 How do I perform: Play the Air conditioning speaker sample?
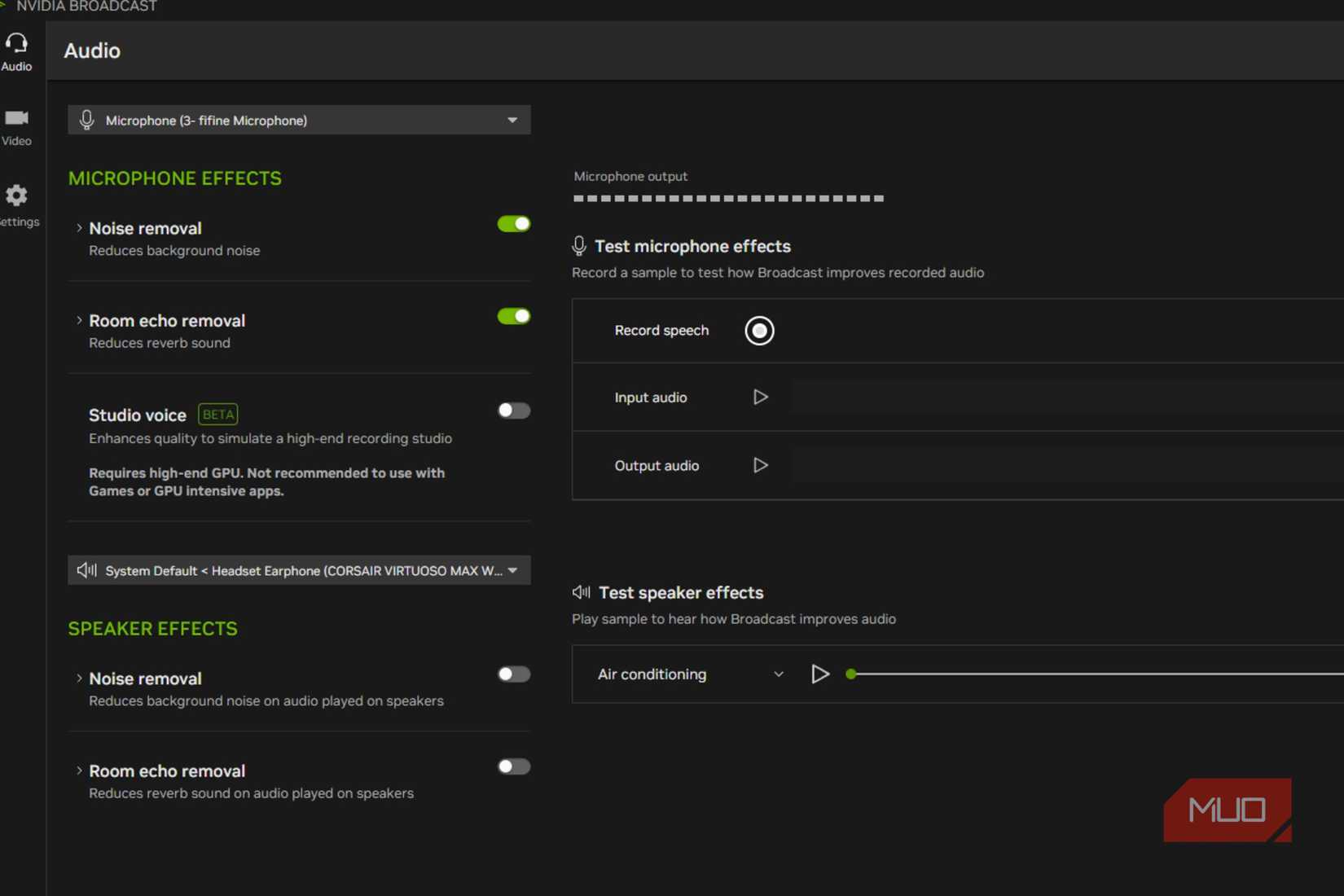click(x=819, y=674)
